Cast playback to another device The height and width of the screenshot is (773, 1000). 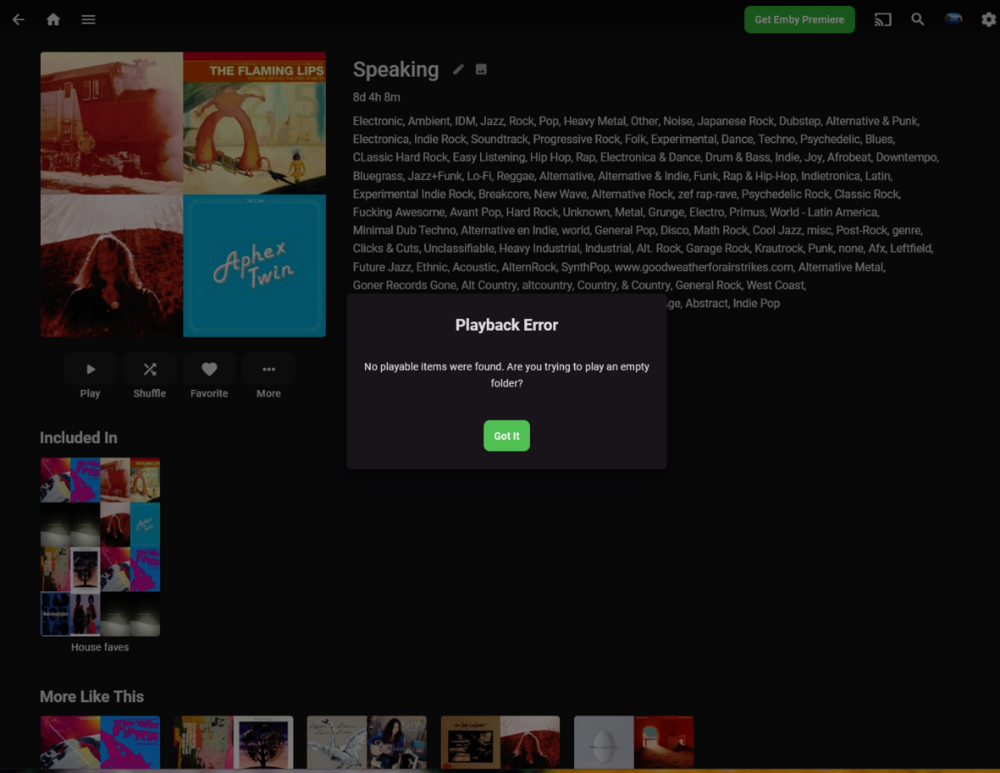pyautogui.click(x=883, y=19)
